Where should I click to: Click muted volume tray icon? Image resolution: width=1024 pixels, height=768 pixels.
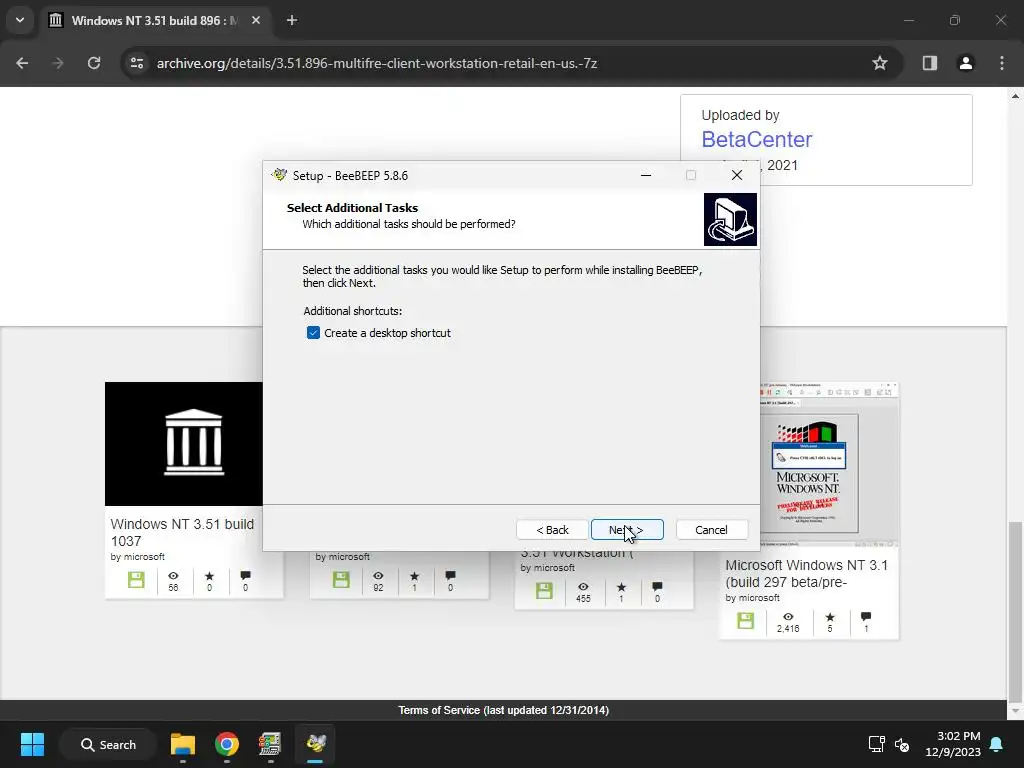902,744
